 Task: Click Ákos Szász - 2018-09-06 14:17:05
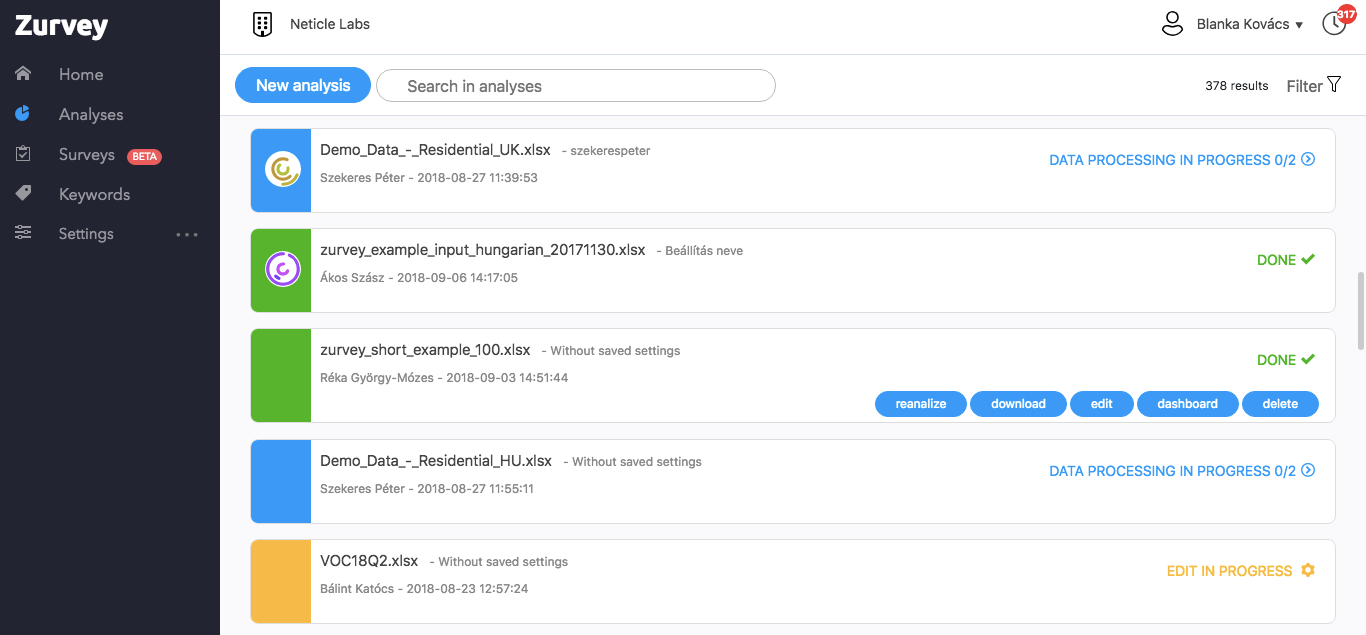pyautogui.click(x=419, y=278)
